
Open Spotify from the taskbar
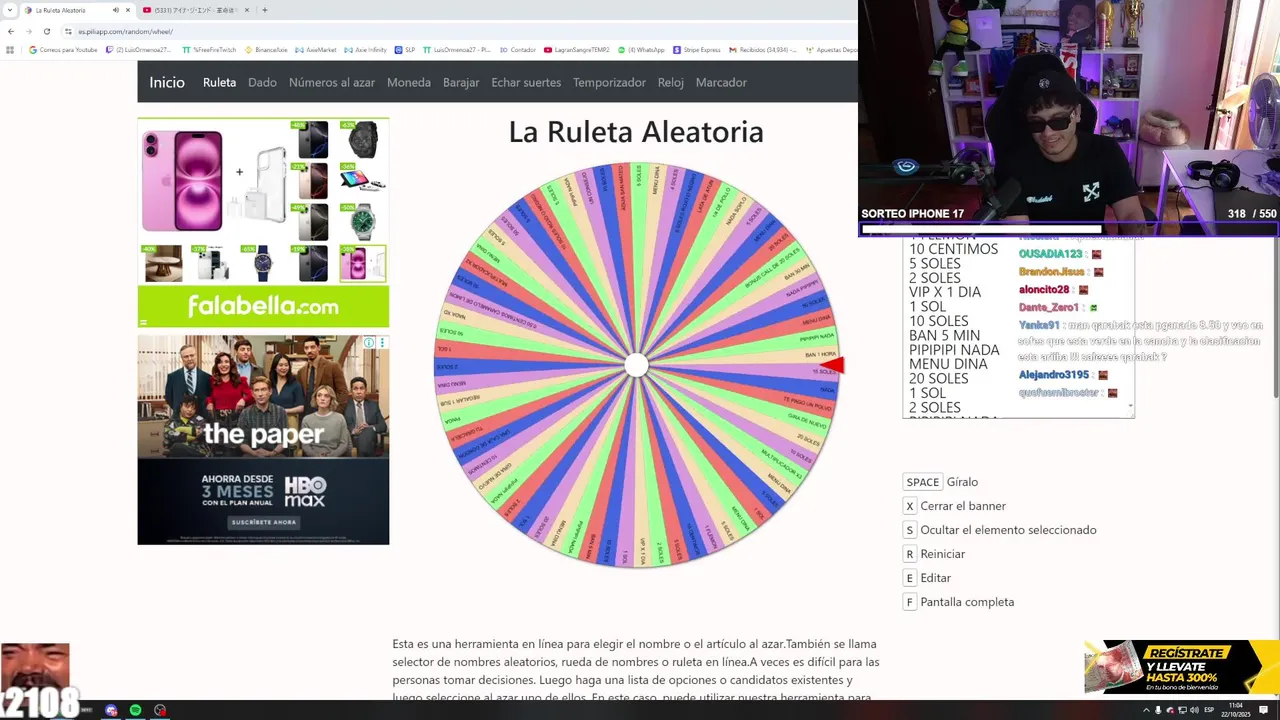[135, 710]
